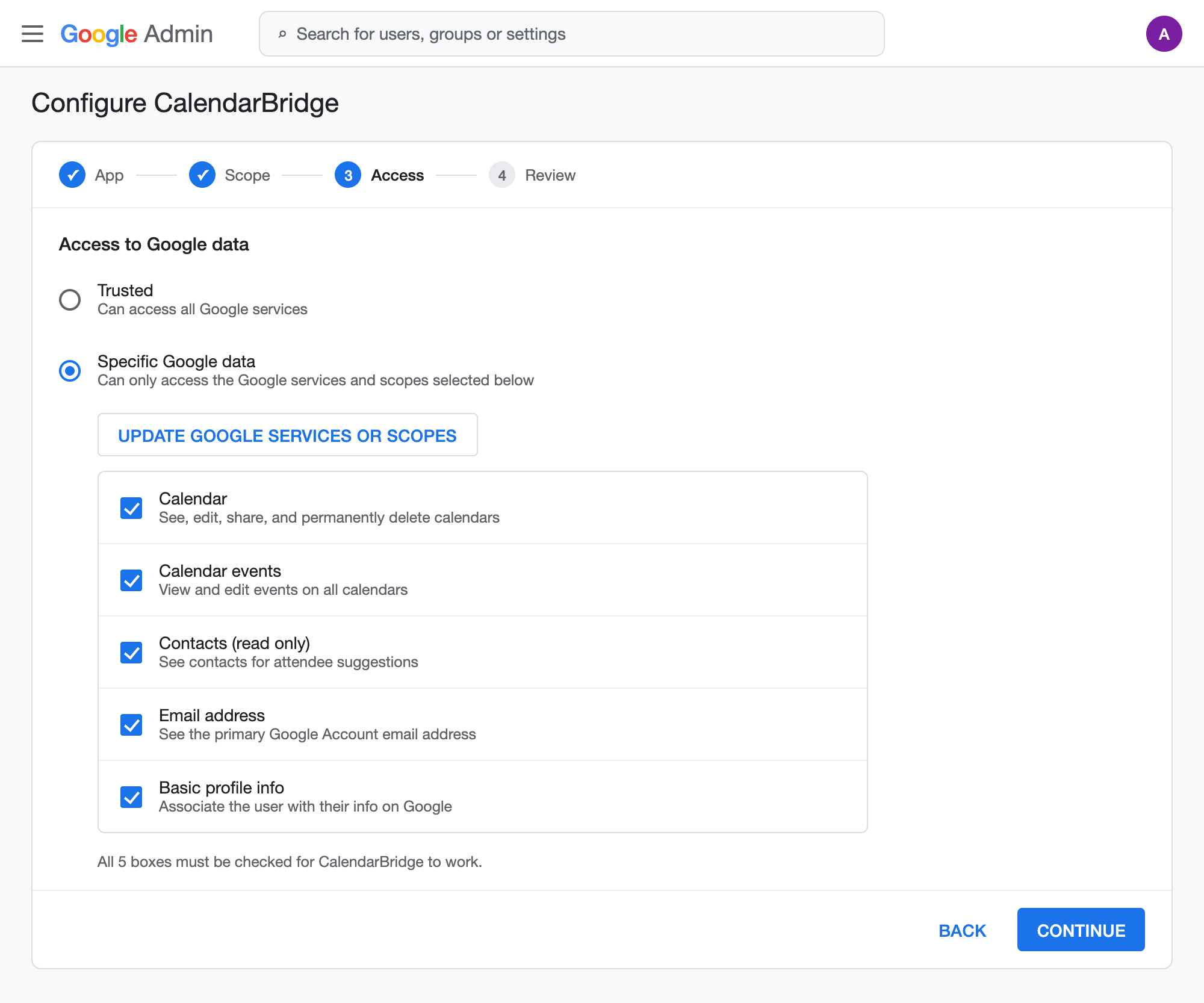Click the step 4 Review circle
Viewport: 1204px width, 1003px height.
click(x=502, y=175)
